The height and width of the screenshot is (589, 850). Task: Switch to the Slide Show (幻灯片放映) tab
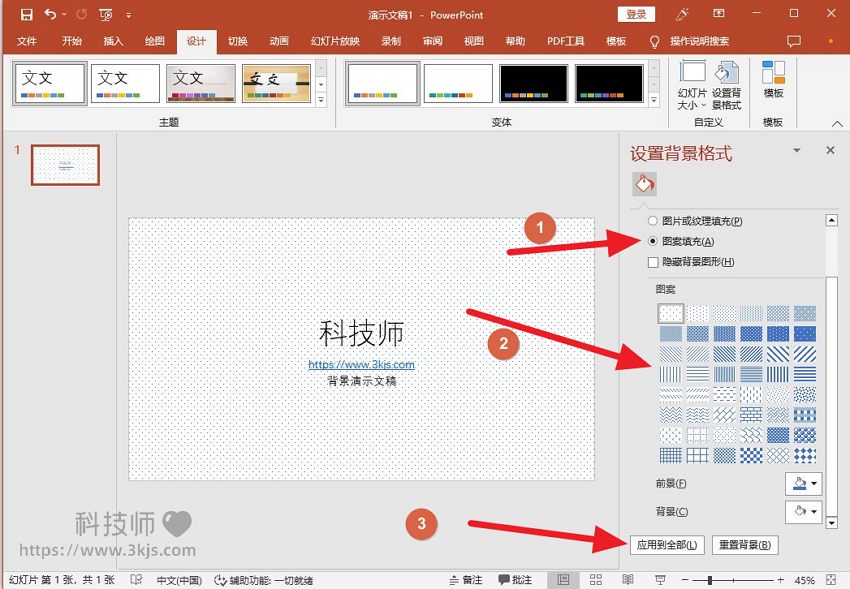pos(335,41)
